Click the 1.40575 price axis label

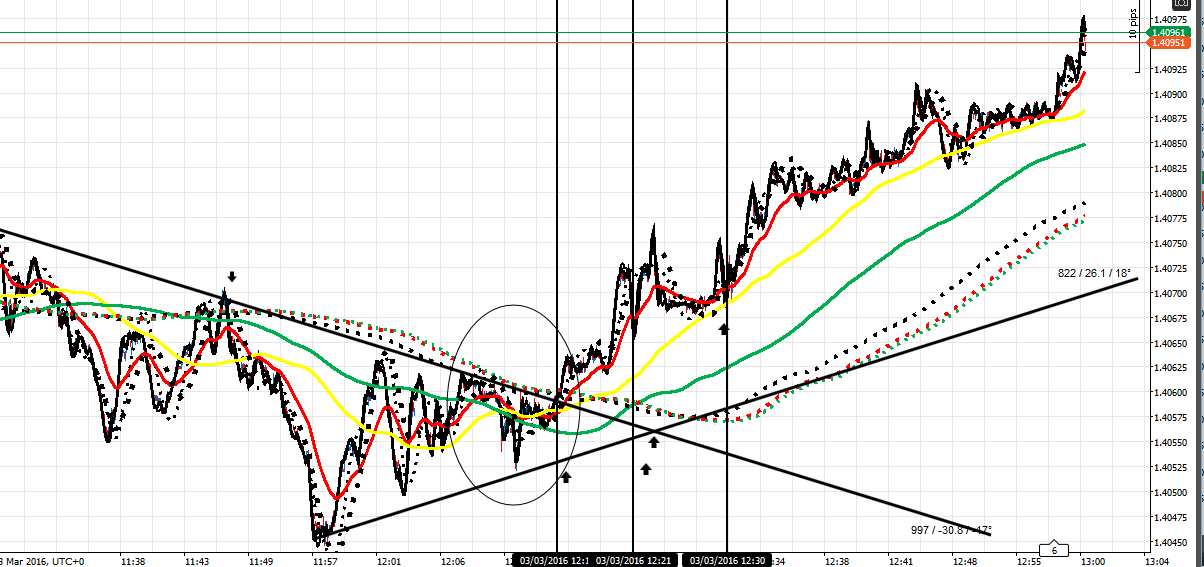(1170, 418)
